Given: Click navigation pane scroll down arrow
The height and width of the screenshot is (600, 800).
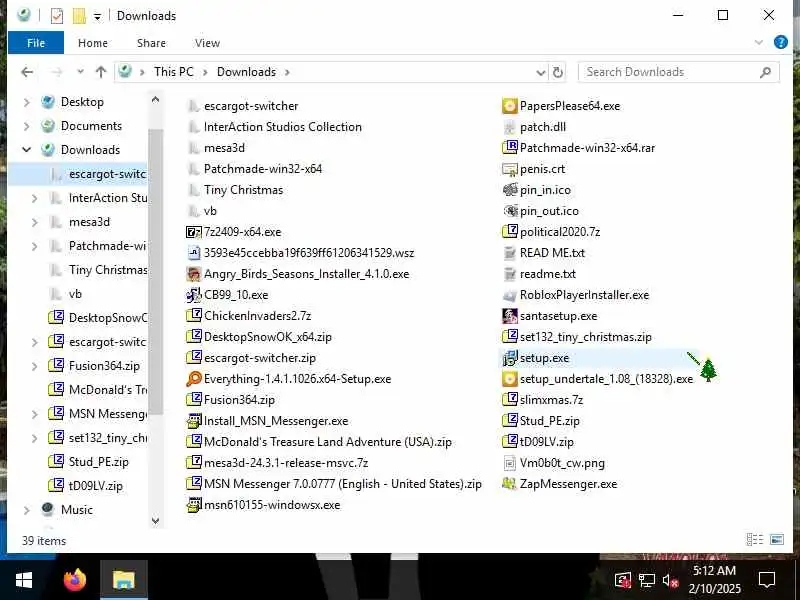Looking at the screenshot, I should [x=156, y=521].
